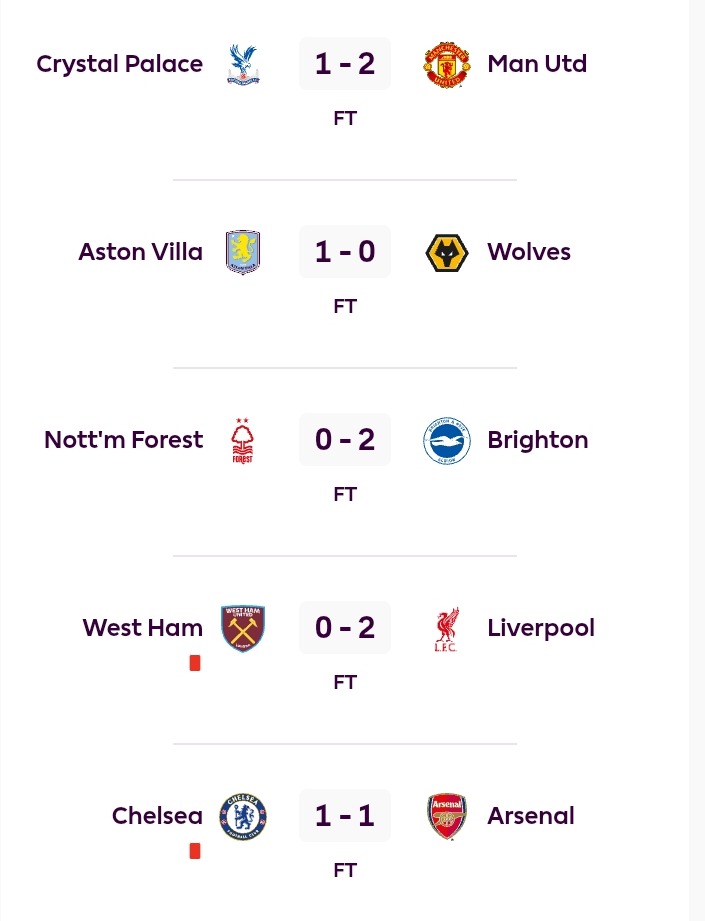Open the Chelsea 1 - 1 score
This screenshot has height=921, width=705.
[345, 816]
